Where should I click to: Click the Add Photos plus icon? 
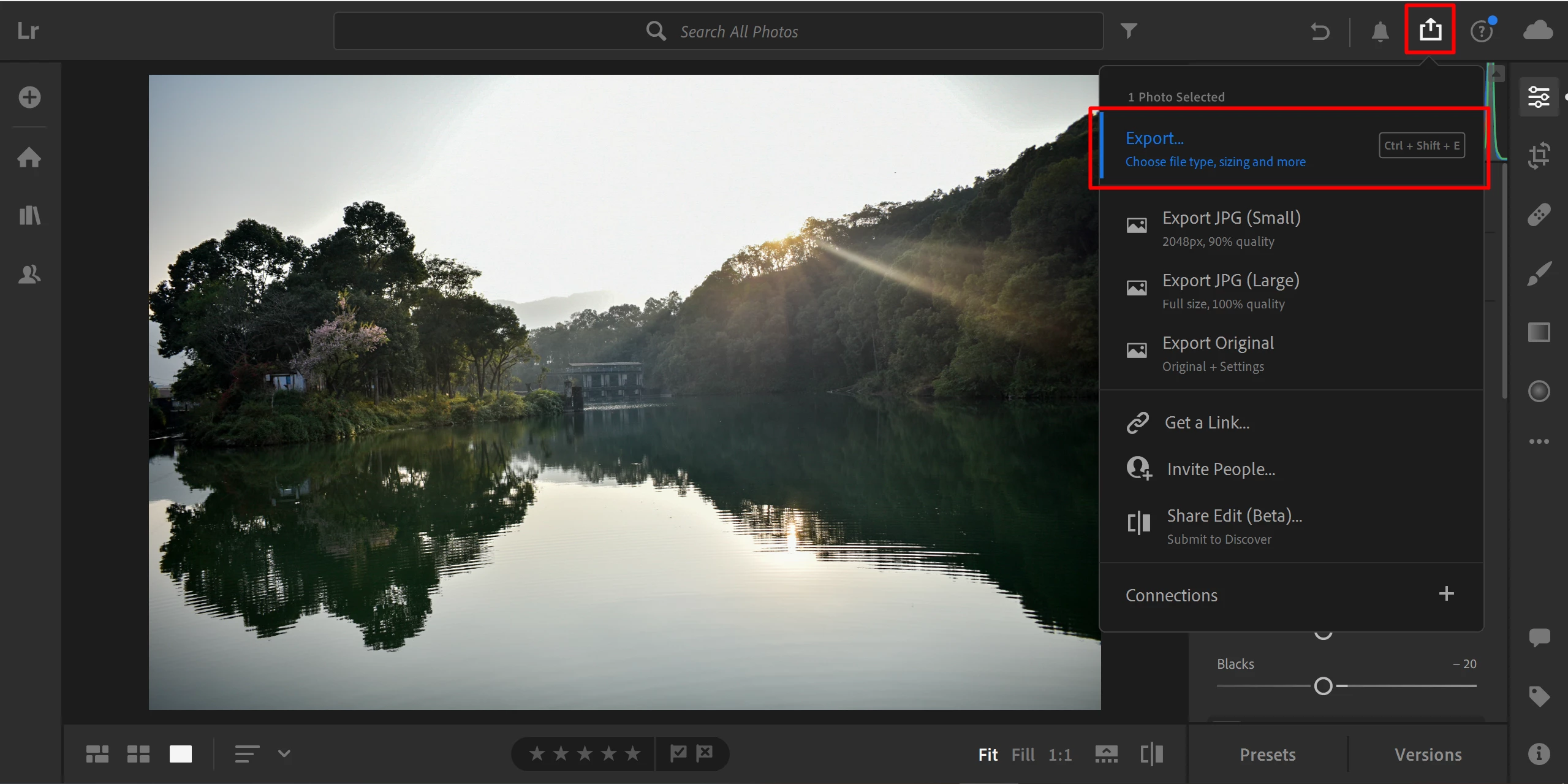29,97
